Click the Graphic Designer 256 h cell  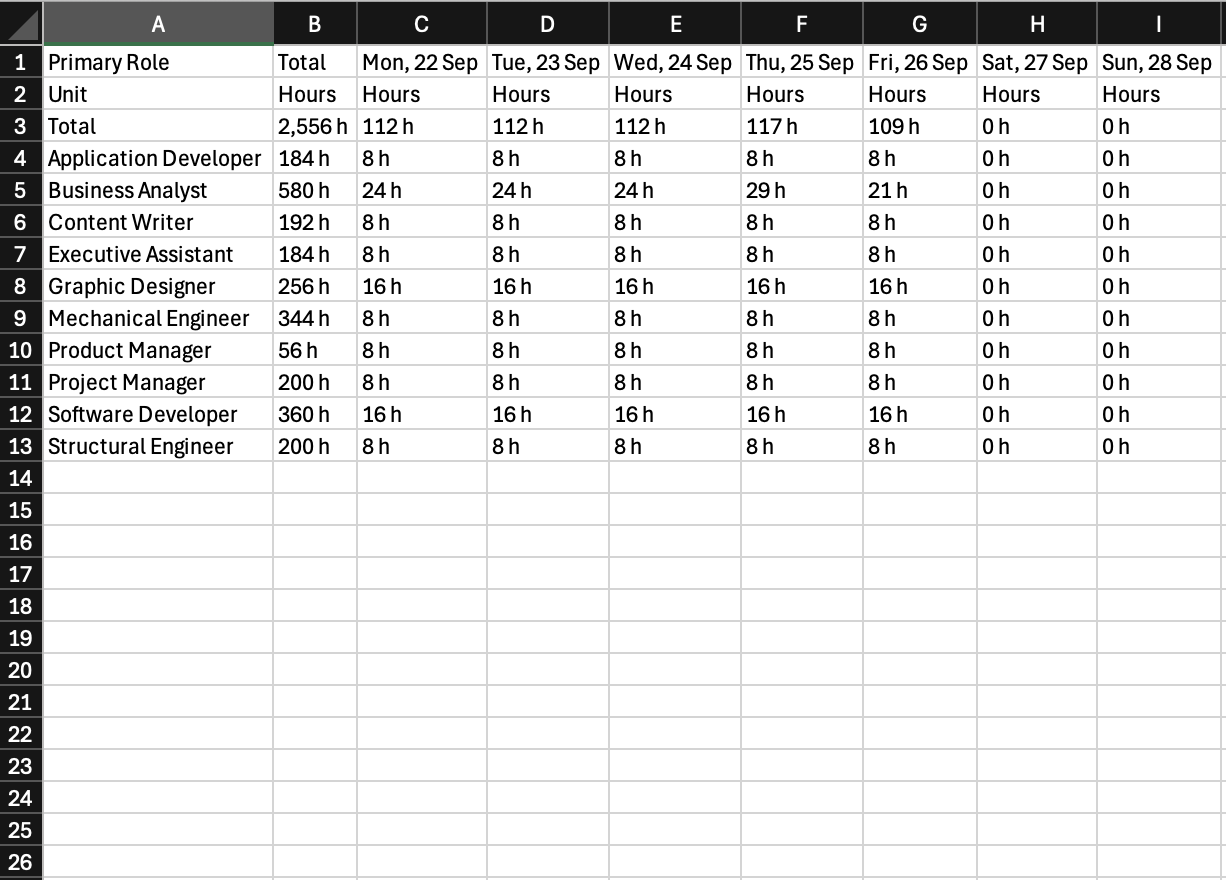(315, 286)
